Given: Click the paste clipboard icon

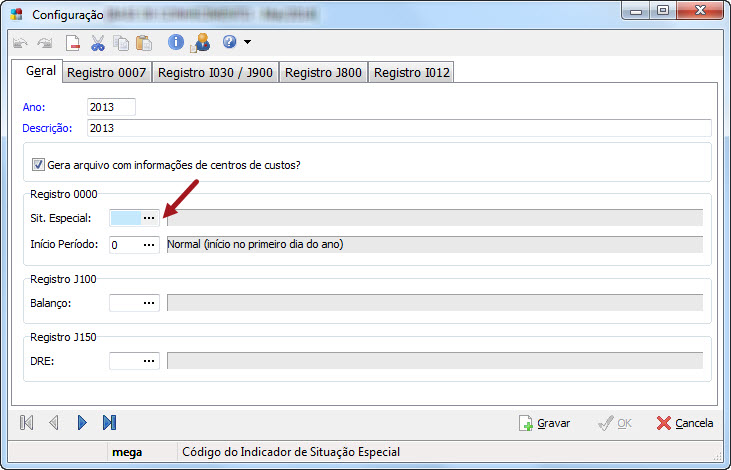Looking at the screenshot, I should coord(144,42).
